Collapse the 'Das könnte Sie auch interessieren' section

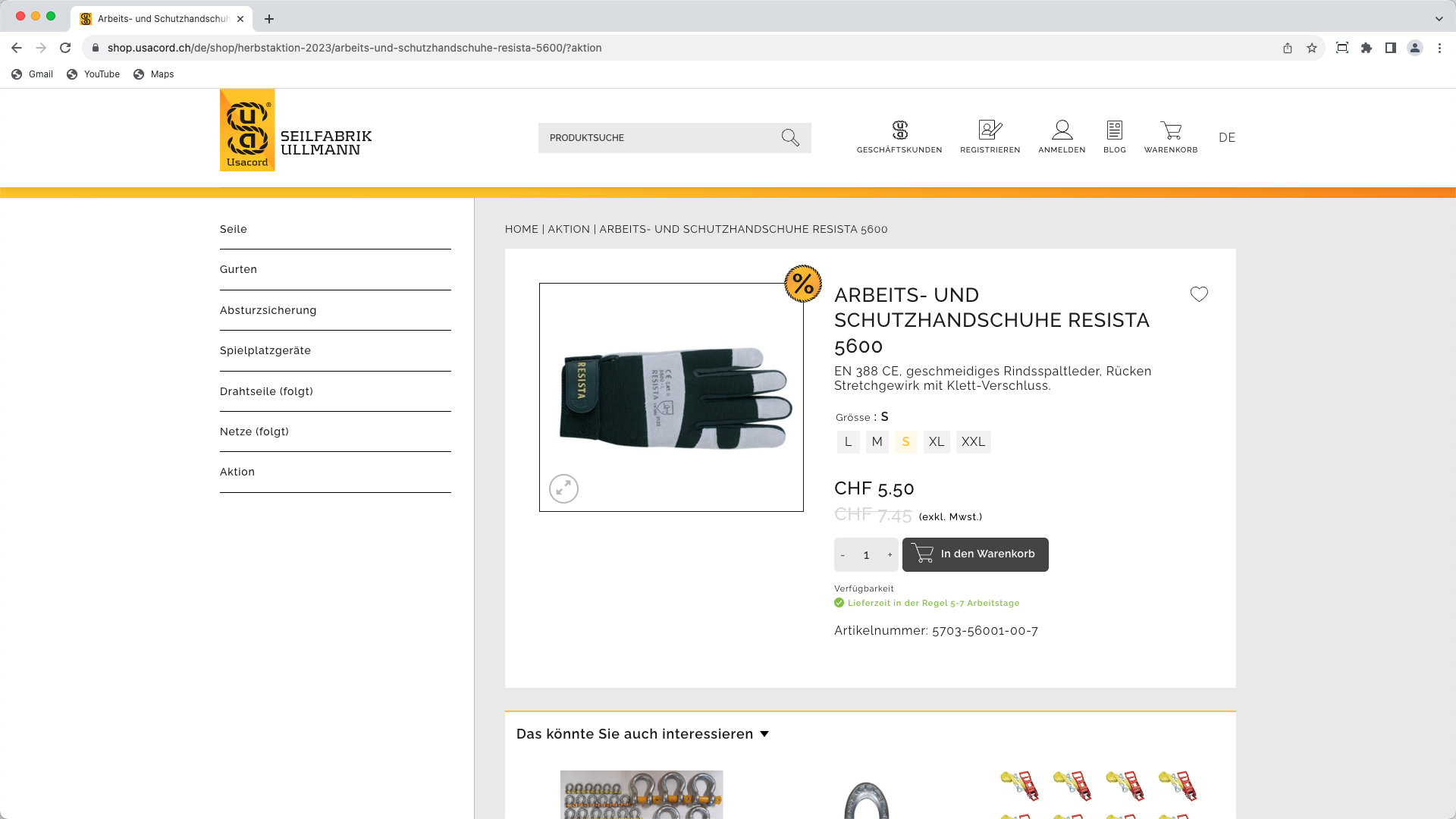(x=764, y=733)
